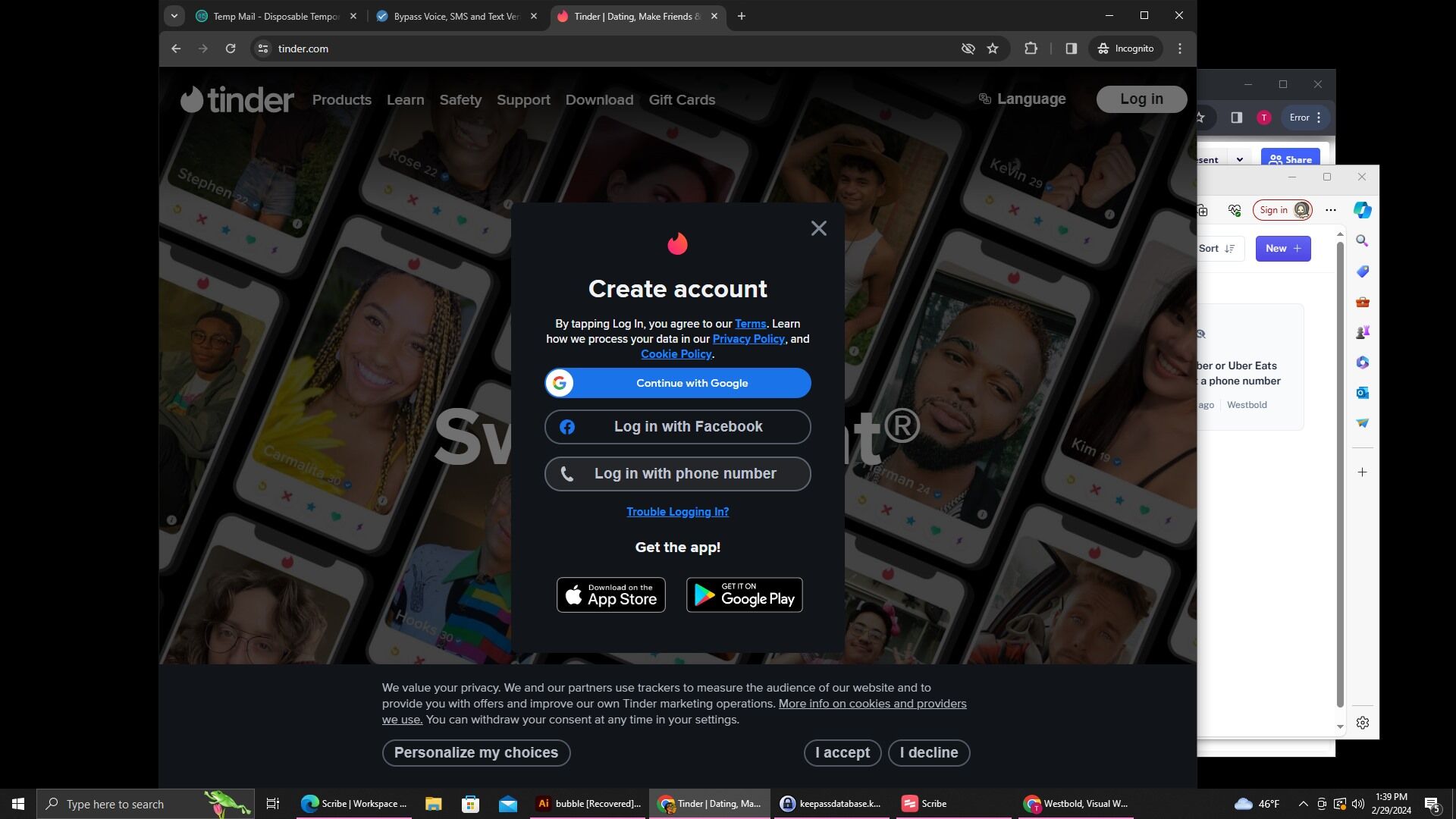The image size is (1456, 819).
Task: Accept cookies with I accept
Action: click(x=843, y=753)
